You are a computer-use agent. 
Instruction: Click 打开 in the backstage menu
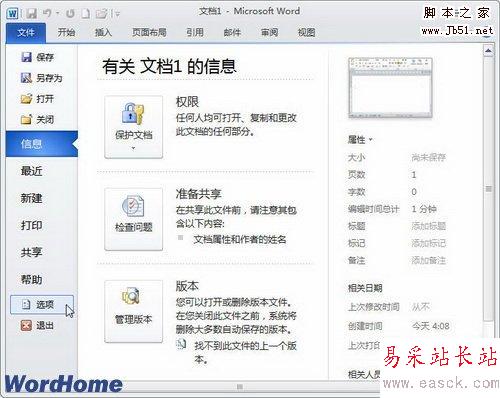[37, 99]
